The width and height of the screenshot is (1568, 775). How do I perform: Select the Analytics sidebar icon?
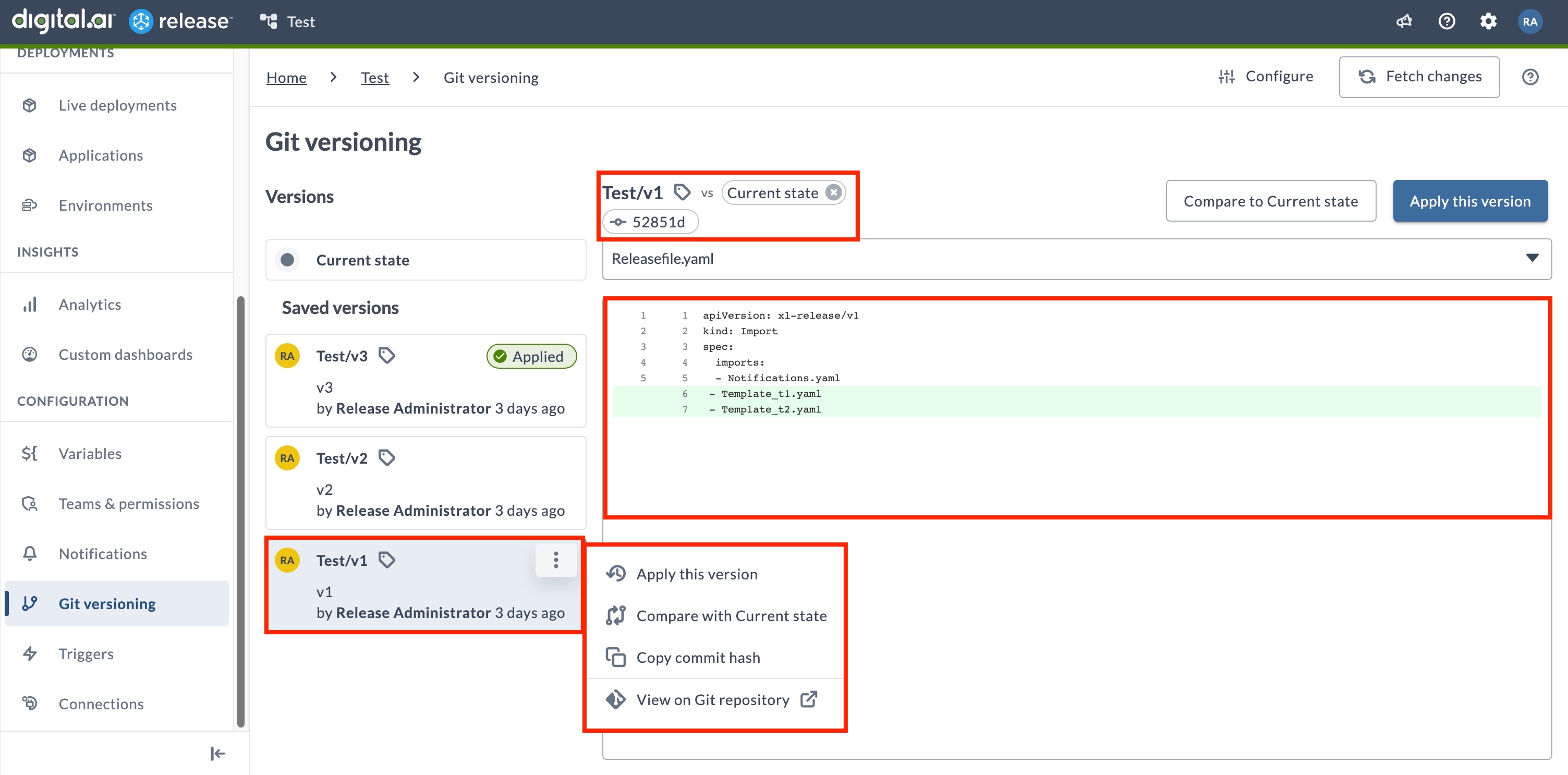tap(29, 304)
